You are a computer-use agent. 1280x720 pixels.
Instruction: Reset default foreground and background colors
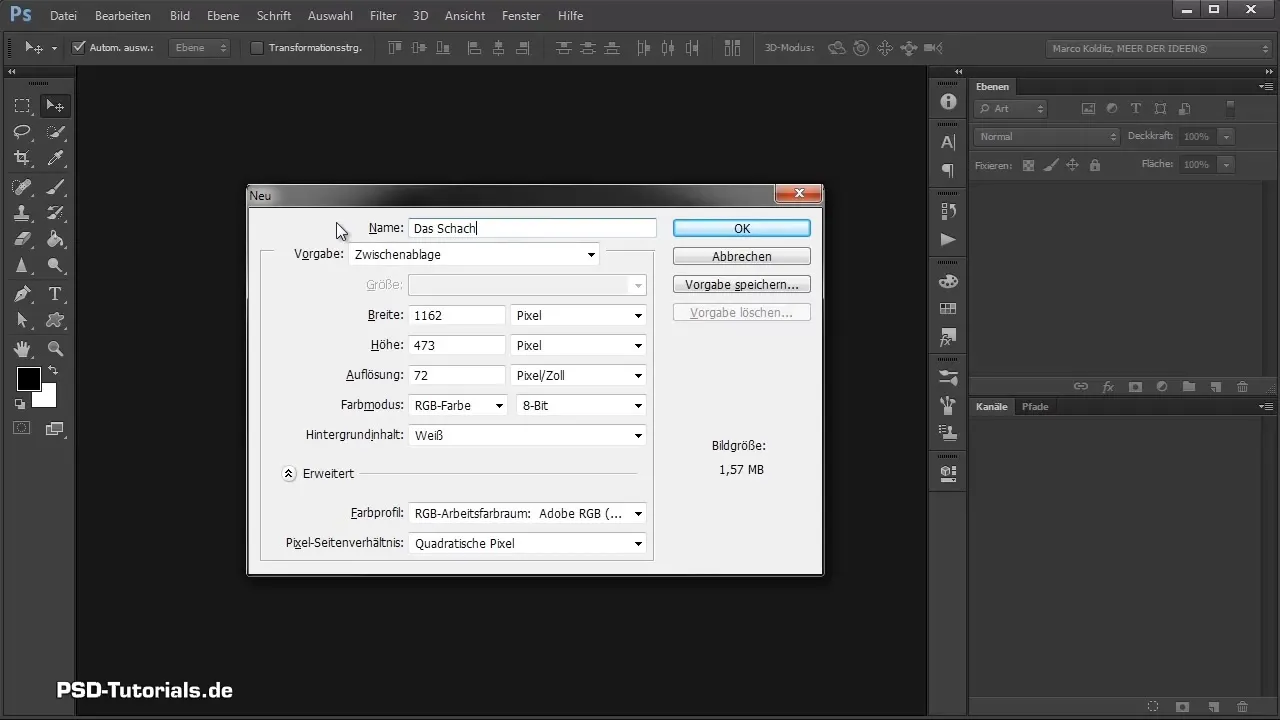20,404
